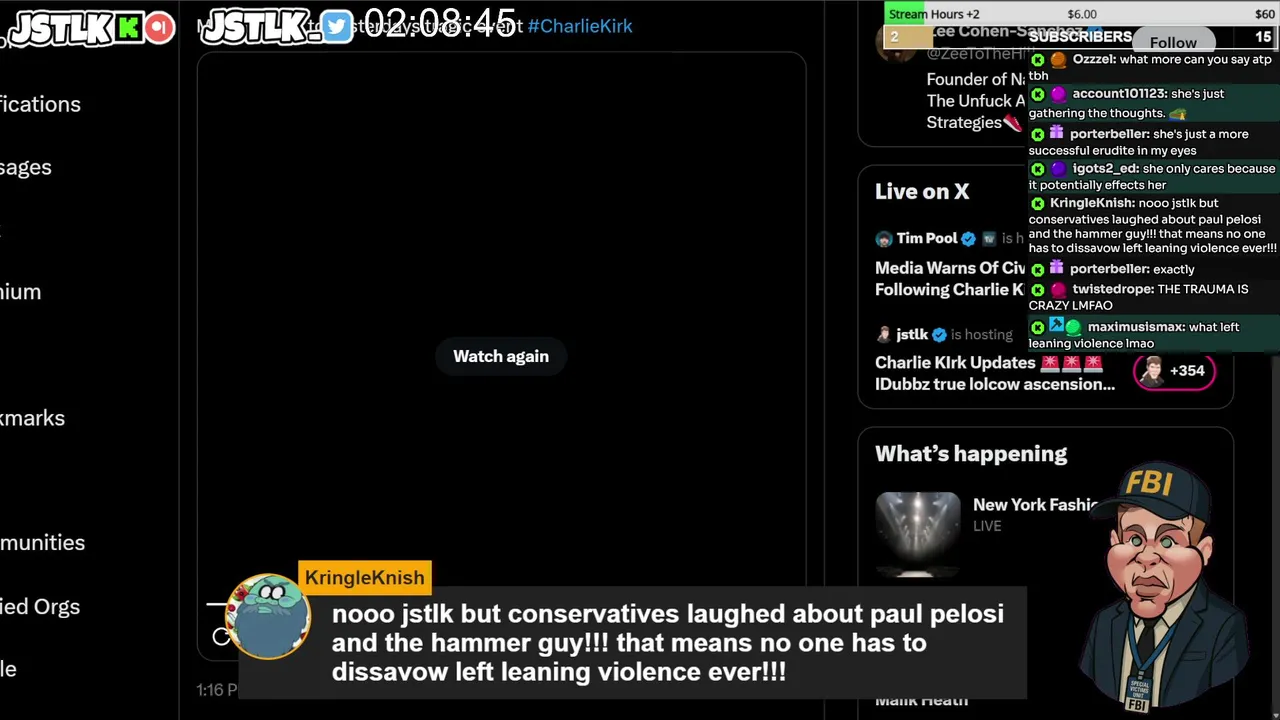Open the Notifications sidebar item
Viewport: 1280px width, 720px height.
[x=40, y=104]
